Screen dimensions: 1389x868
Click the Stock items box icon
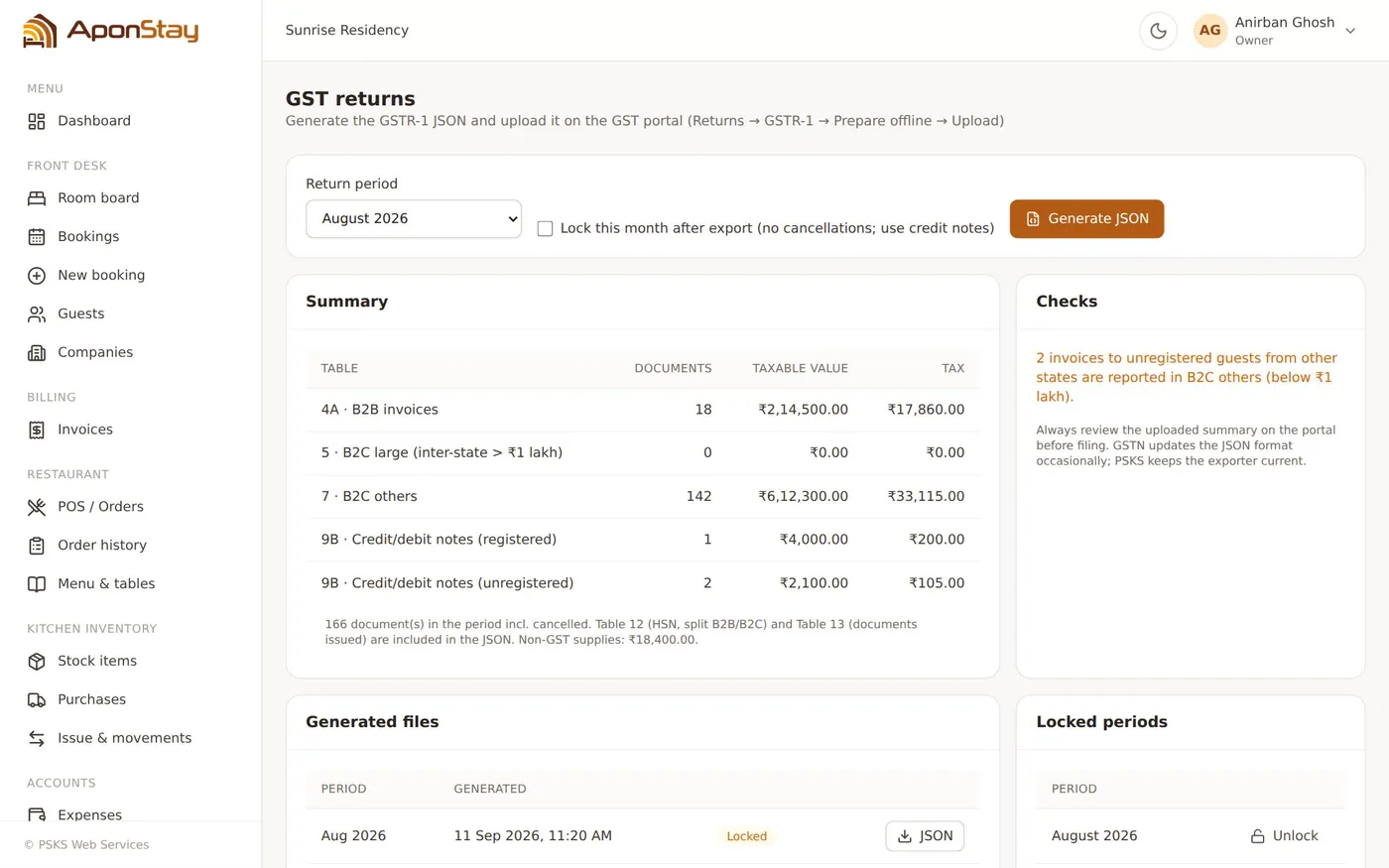(x=37, y=662)
